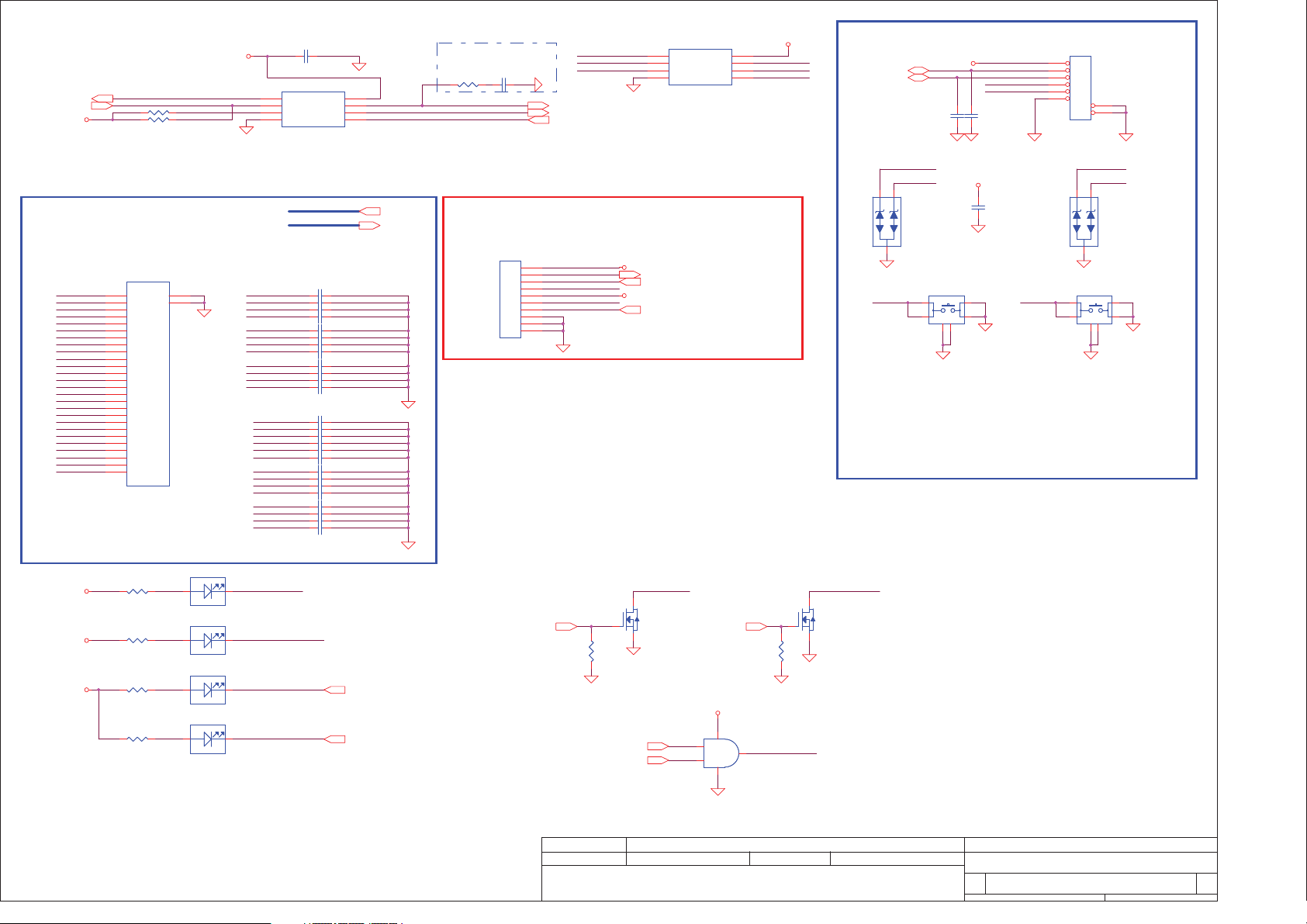Select pull-down resistor under left MOSFET
1307x924 pixels.
pos(591,650)
